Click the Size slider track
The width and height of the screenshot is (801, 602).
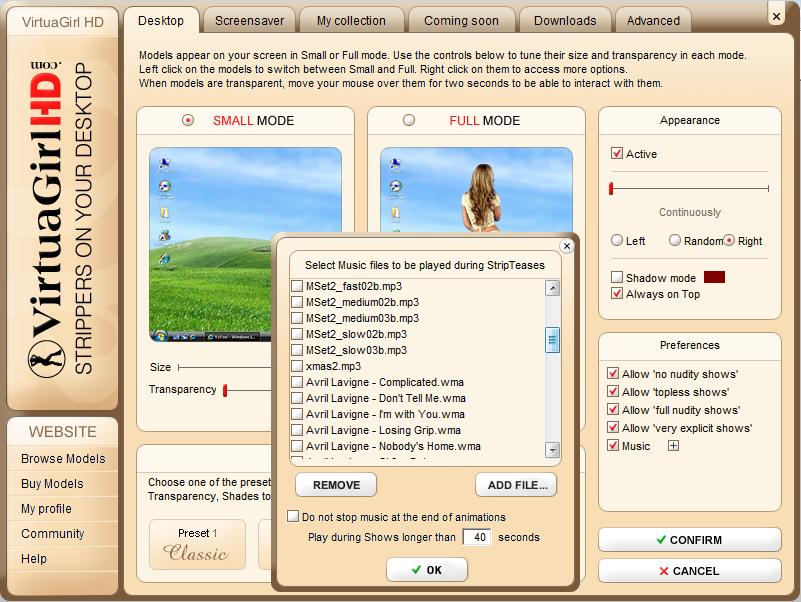(x=225, y=367)
